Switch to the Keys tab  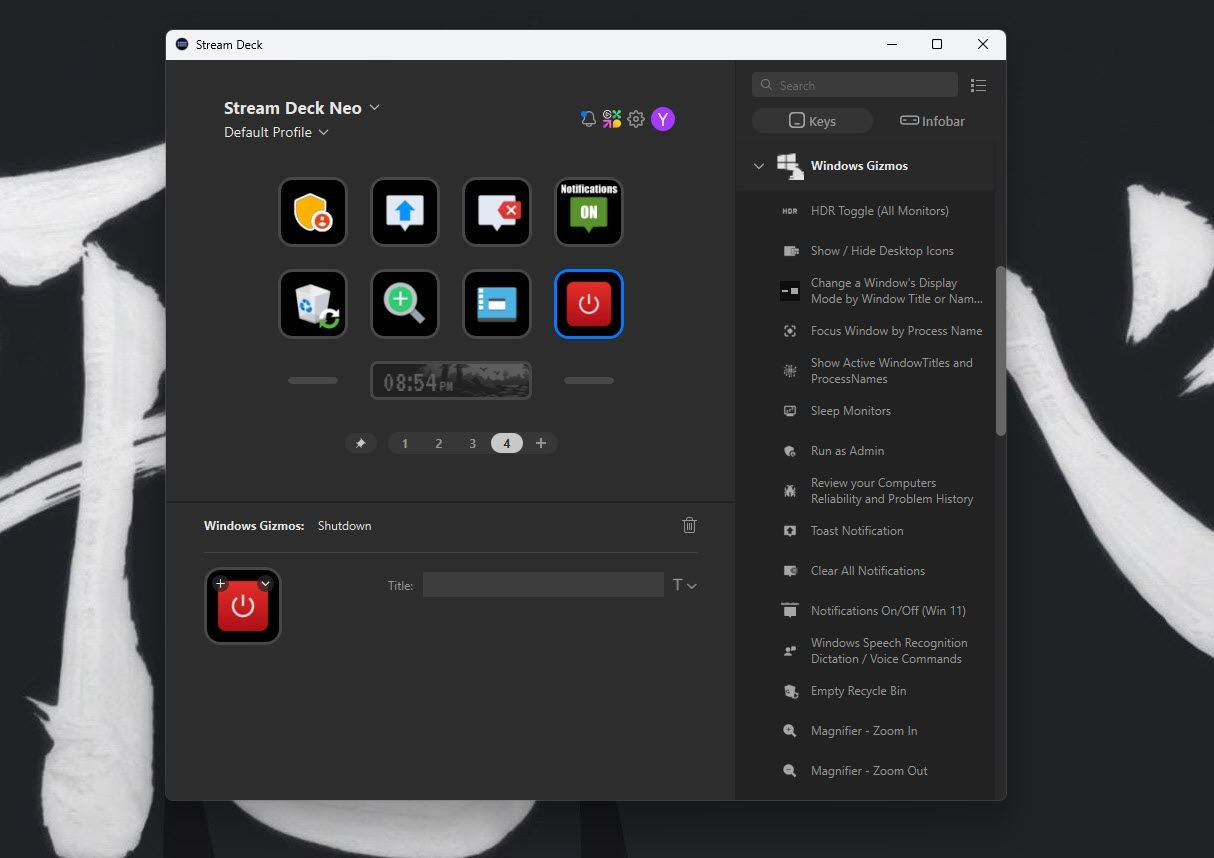click(812, 121)
